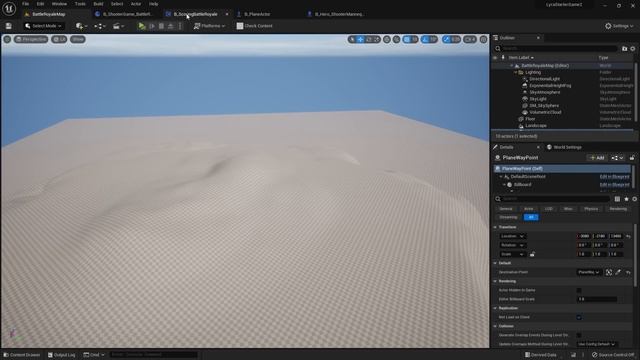640x360 pixels.
Task: Click the Add component button
Action: point(597,158)
